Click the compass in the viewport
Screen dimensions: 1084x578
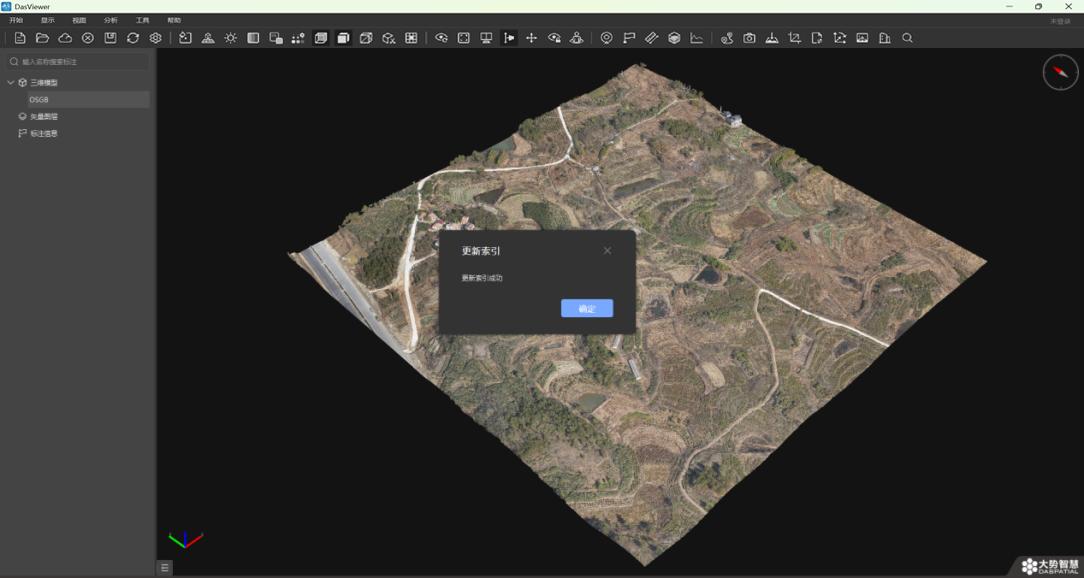click(x=1060, y=72)
